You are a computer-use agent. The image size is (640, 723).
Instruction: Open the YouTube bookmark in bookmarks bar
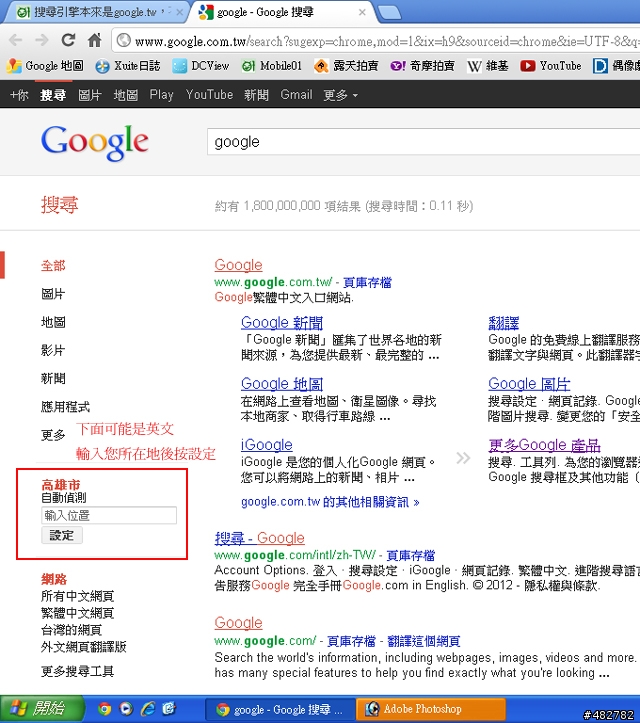tap(551, 66)
